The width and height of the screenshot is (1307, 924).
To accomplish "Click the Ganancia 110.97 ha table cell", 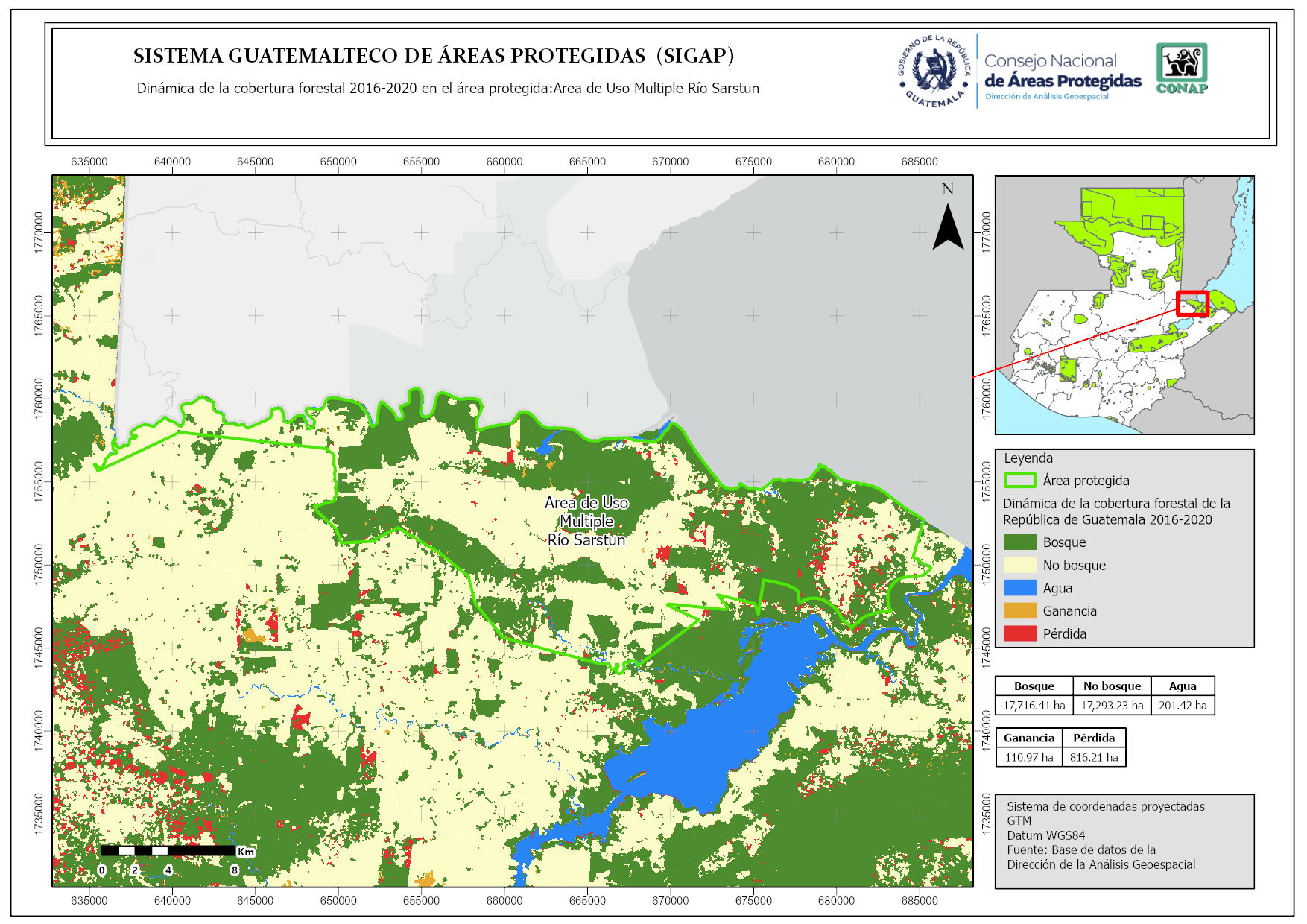I will 1029,757.
